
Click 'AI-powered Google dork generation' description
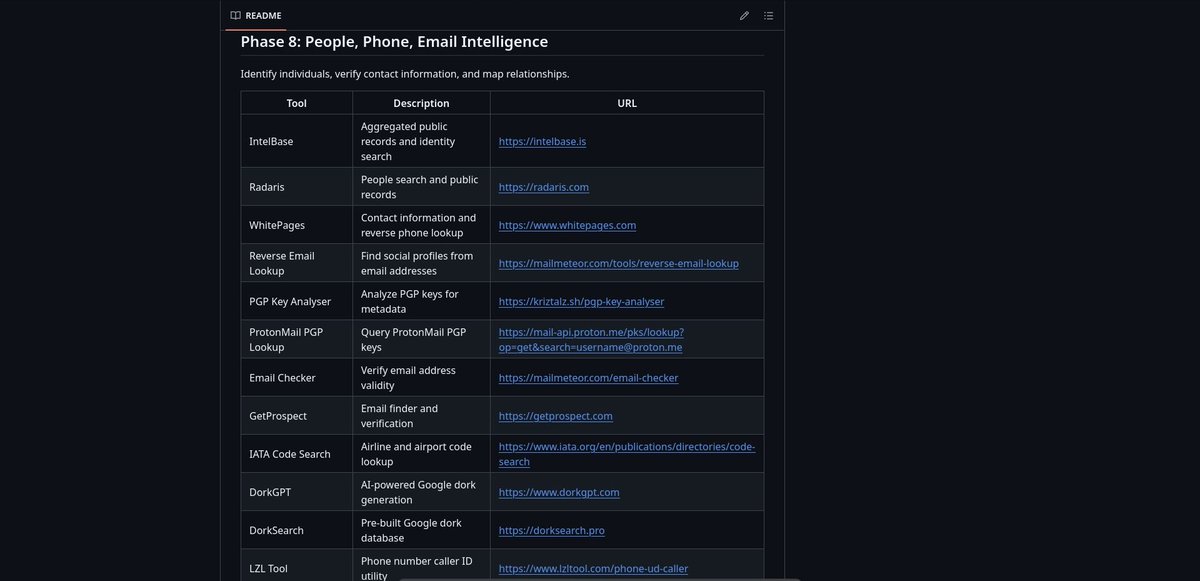[x=418, y=492]
